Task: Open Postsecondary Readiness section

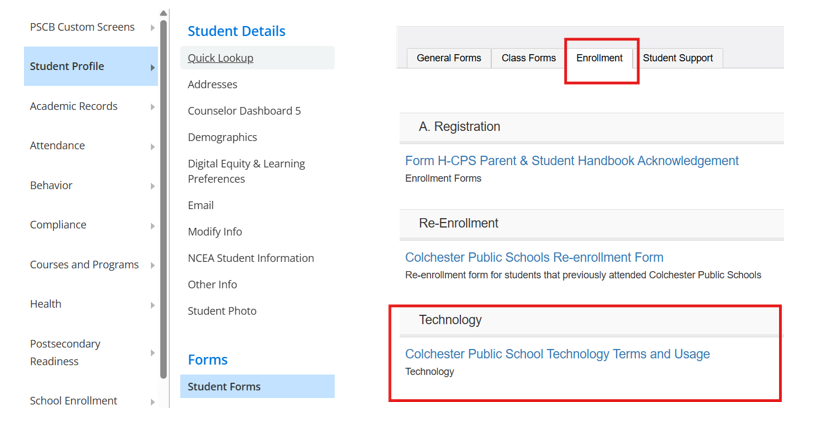Action: tap(65, 352)
